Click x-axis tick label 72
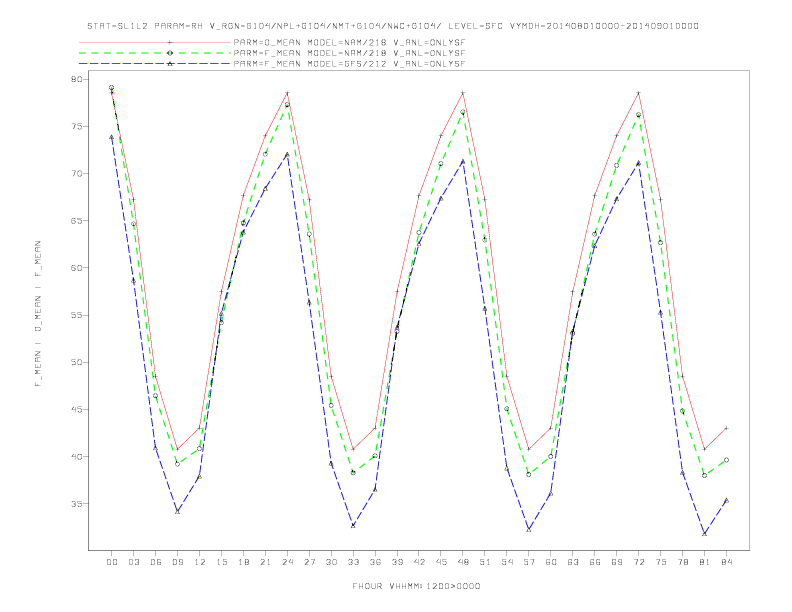Viewport: 792px width, 612px height. coord(638,562)
